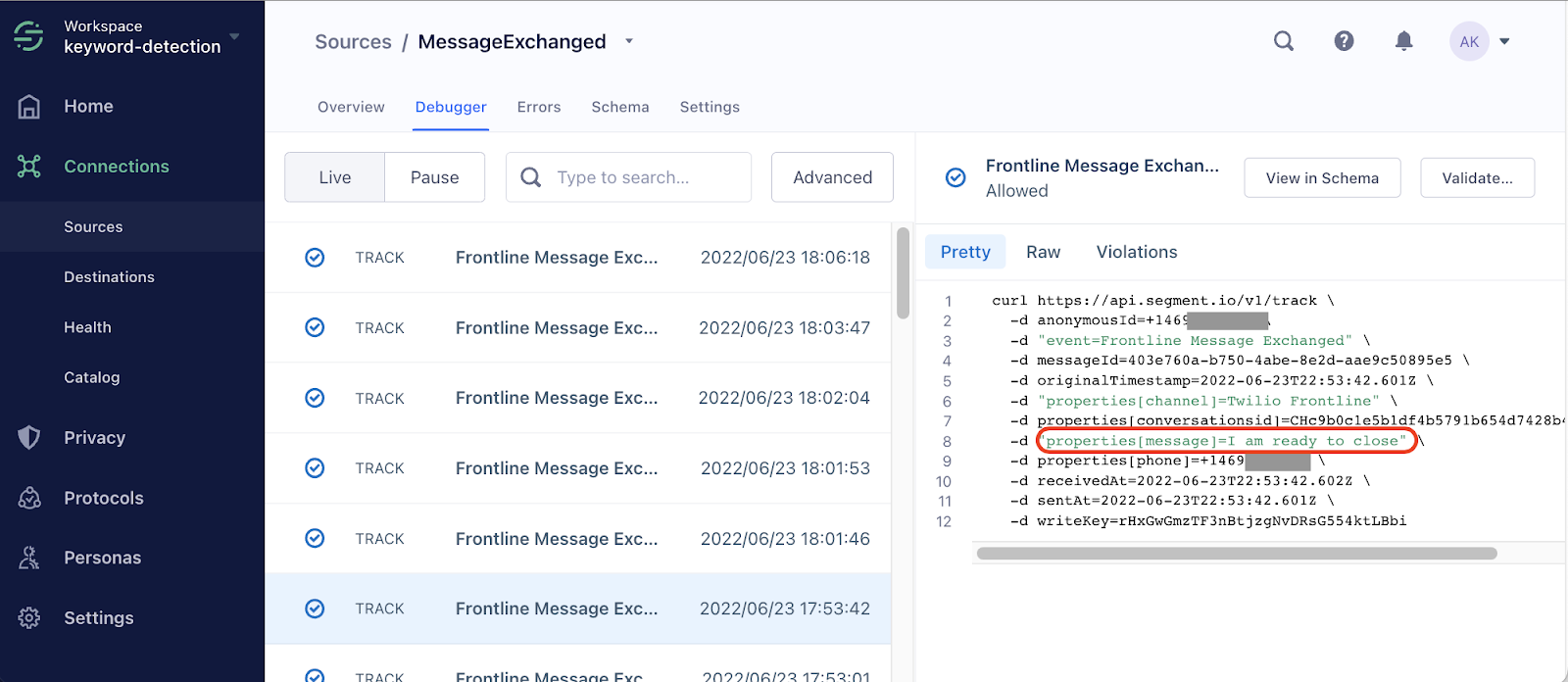1568x682 pixels.
Task: Expand the workspace switcher dropdown arrow
Action: pyautogui.click(x=234, y=37)
